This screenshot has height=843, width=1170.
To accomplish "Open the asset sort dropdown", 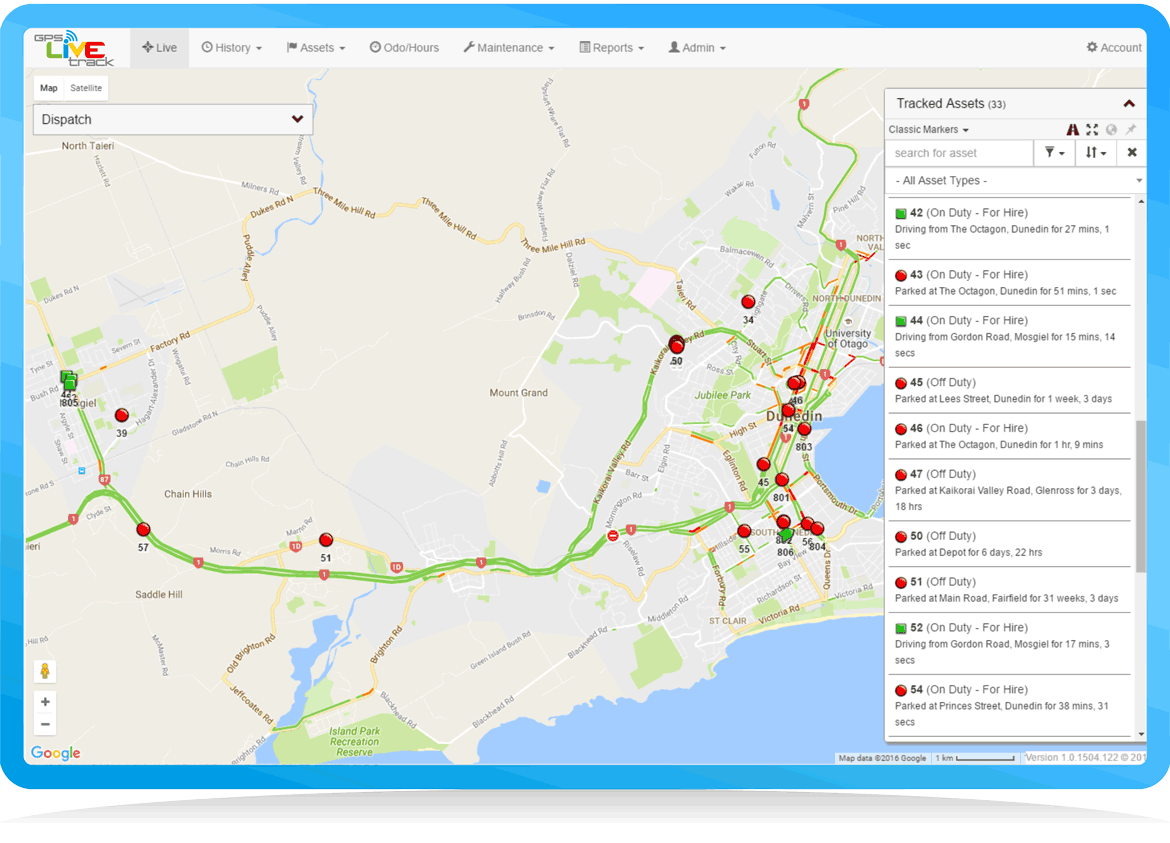I will [x=1095, y=153].
